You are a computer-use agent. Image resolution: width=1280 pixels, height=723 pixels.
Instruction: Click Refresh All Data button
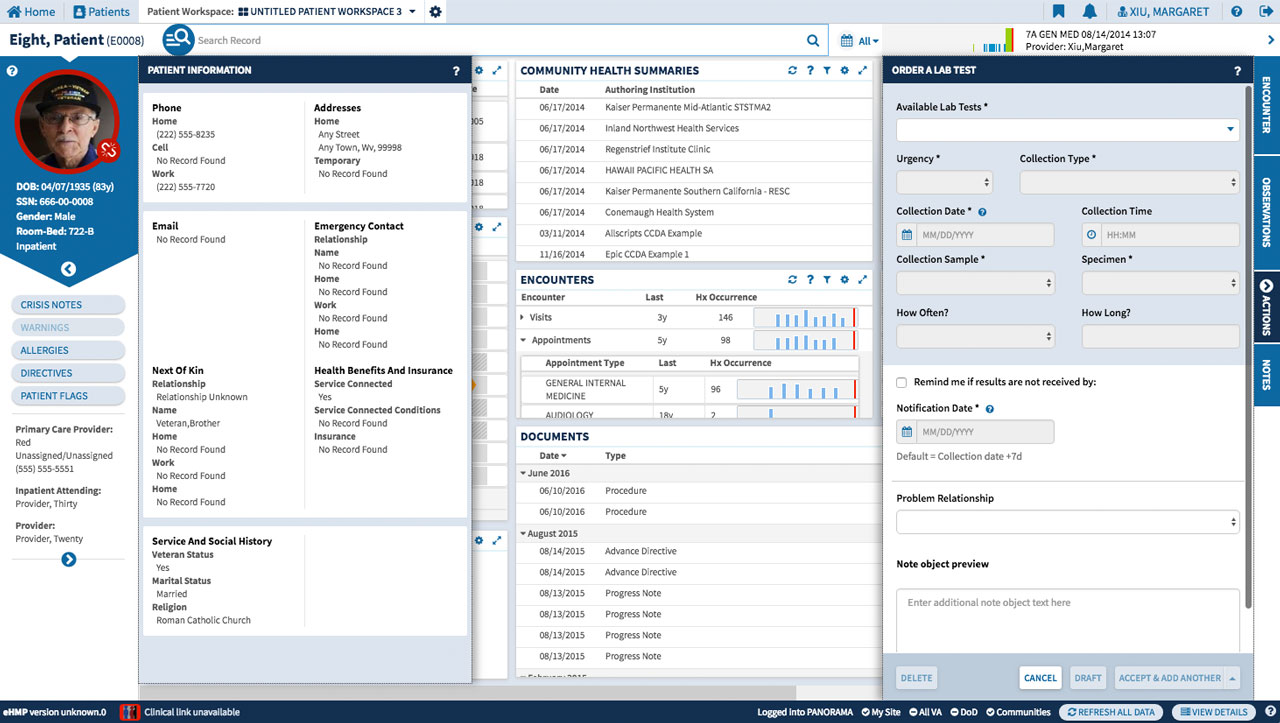(x=1110, y=712)
